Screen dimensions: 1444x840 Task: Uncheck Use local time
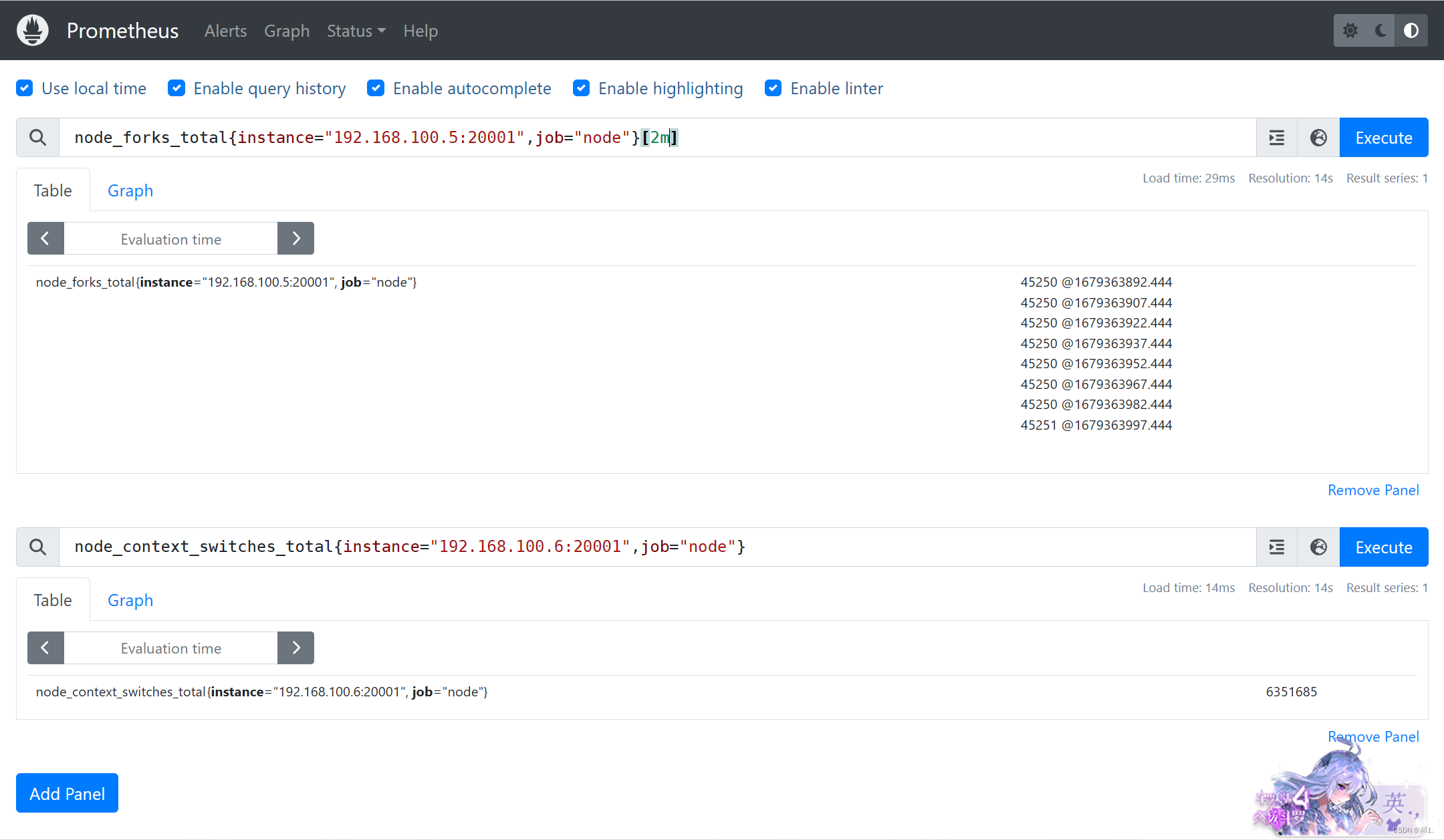point(25,88)
